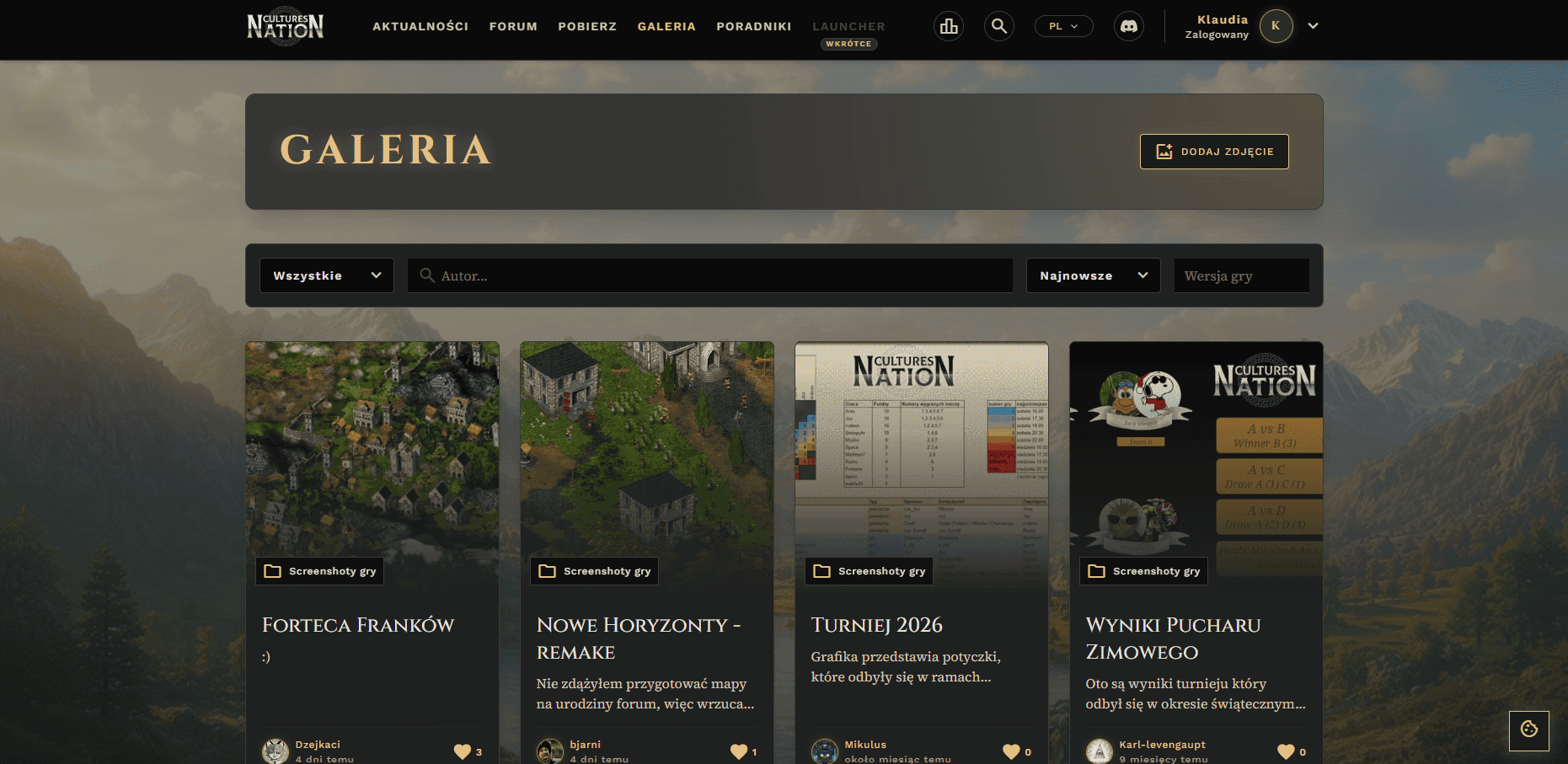Open the cookie settings icon
Screen dimensions: 1568x764
[1529, 729]
